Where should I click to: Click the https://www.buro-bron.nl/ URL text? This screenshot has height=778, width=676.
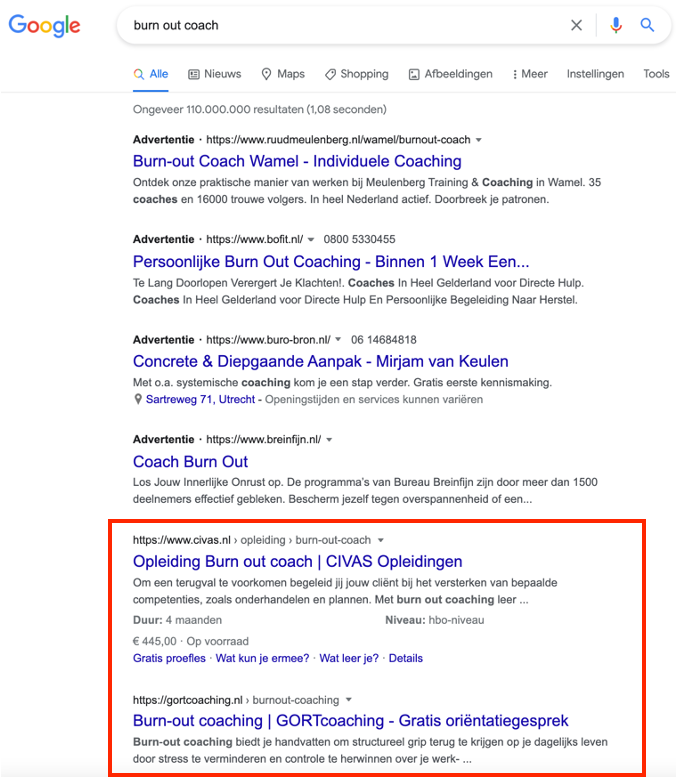(x=268, y=340)
